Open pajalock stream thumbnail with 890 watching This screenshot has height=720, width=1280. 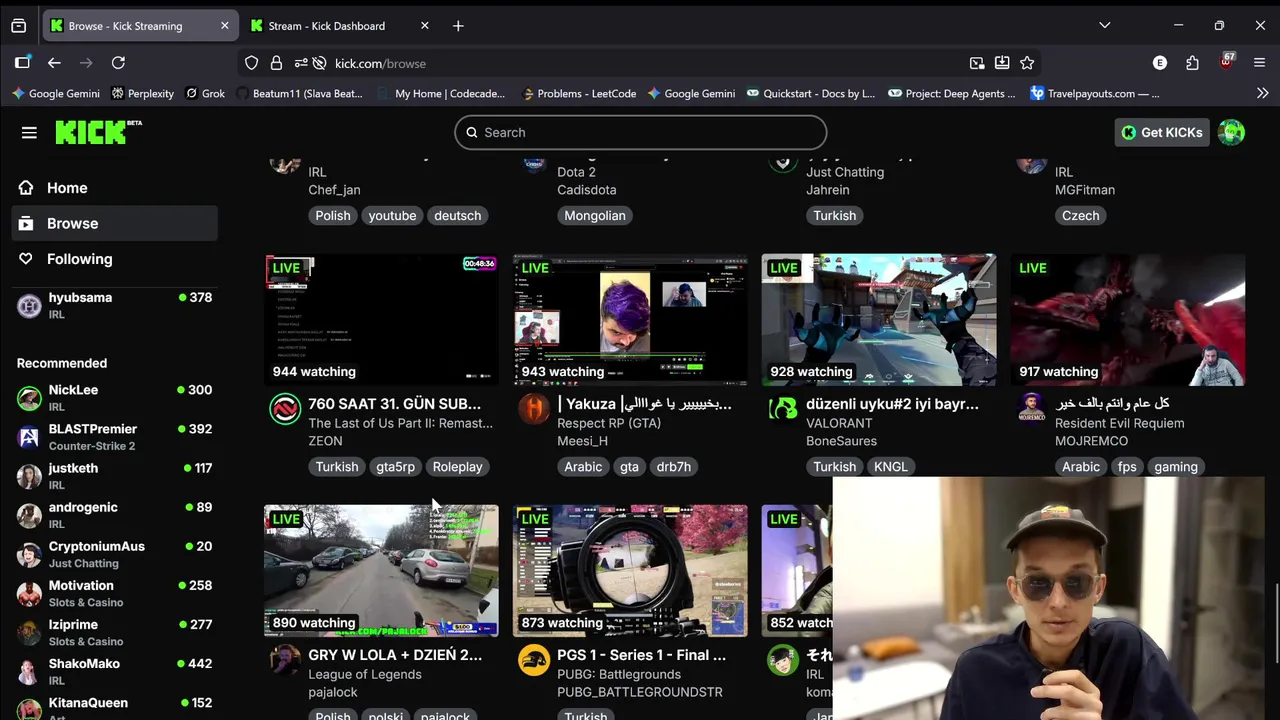click(381, 571)
